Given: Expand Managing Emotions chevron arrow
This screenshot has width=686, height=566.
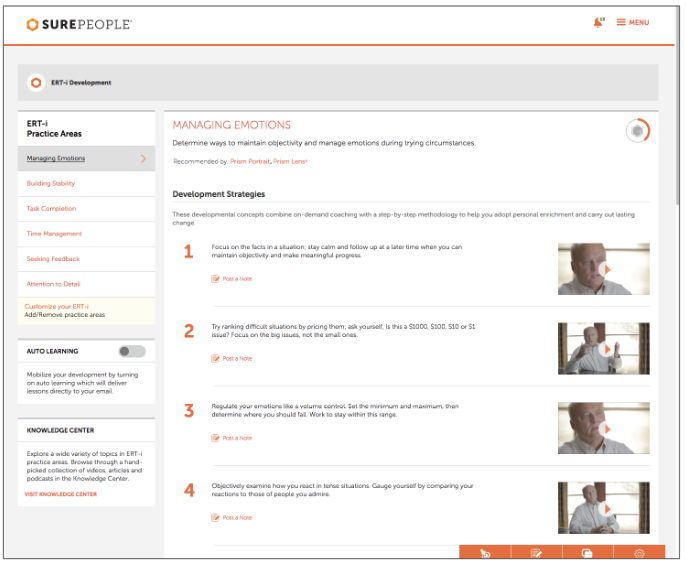Looking at the screenshot, I should [x=144, y=158].
